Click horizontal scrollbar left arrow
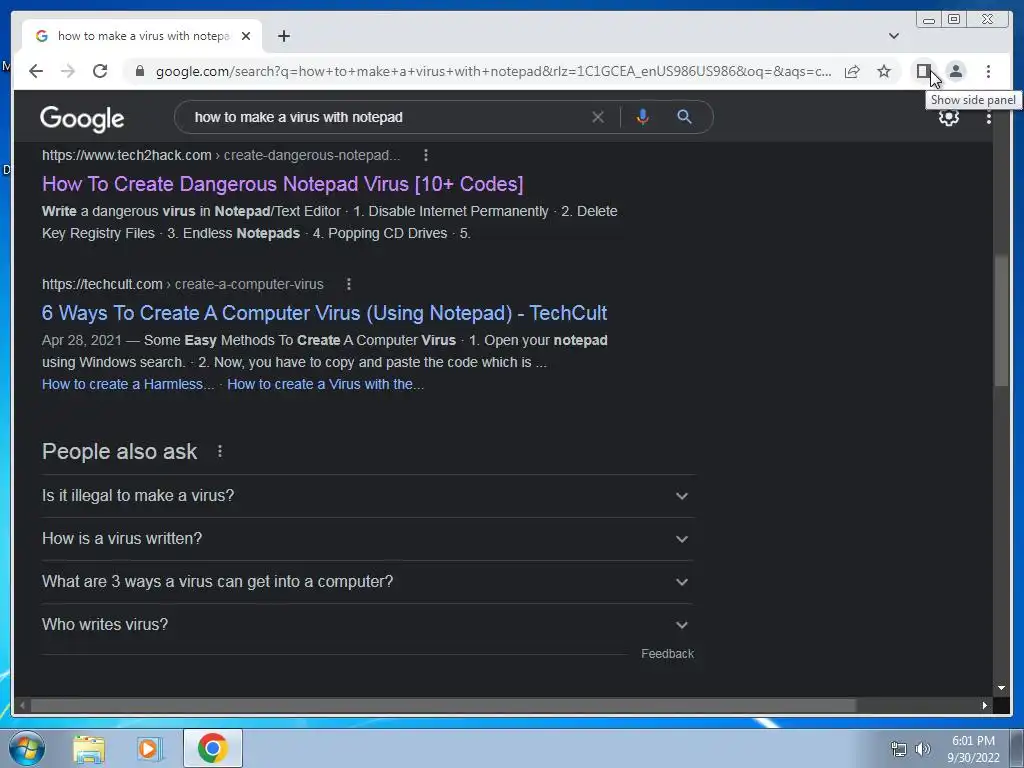1024x768 pixels. coord(22,705)
